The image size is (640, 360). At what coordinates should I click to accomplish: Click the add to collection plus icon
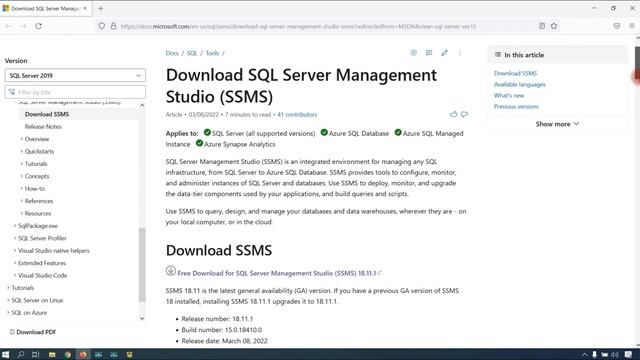pos(413,53)
